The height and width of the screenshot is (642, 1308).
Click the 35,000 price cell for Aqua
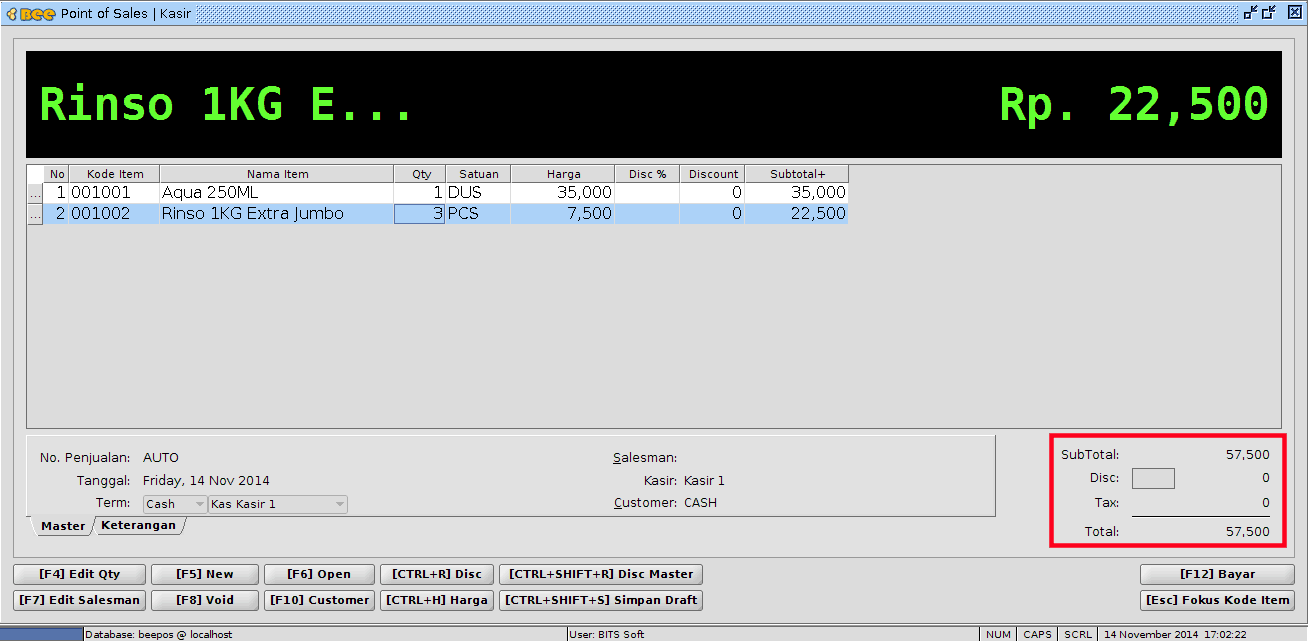563,193
